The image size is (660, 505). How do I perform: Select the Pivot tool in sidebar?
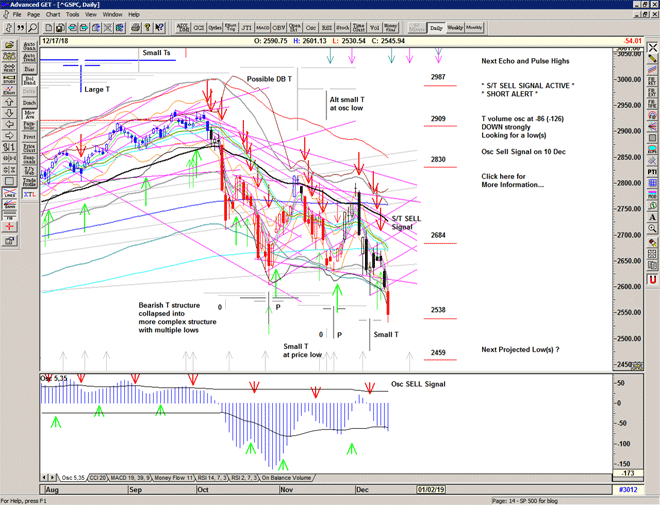[x=28, y=136]
